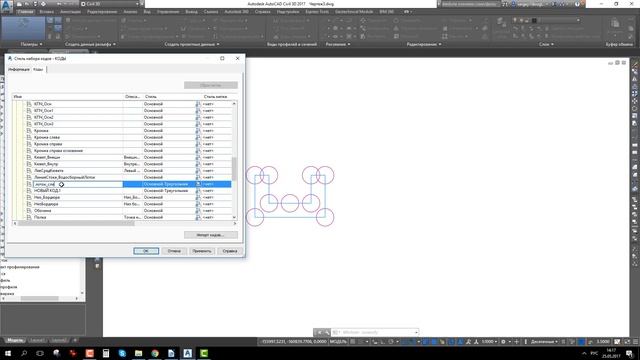The width and height of the screenshot is (640, 360).
Task: Switch to Модель layout tab
Action: tap(15, 340)
